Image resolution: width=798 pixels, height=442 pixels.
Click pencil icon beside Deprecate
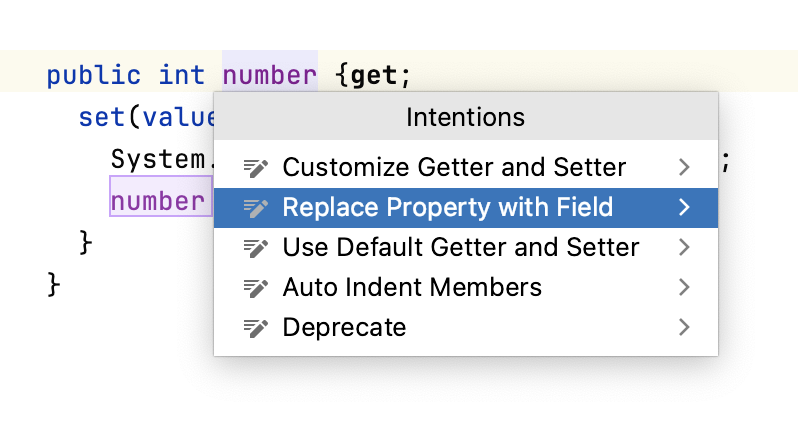(257, 327)
